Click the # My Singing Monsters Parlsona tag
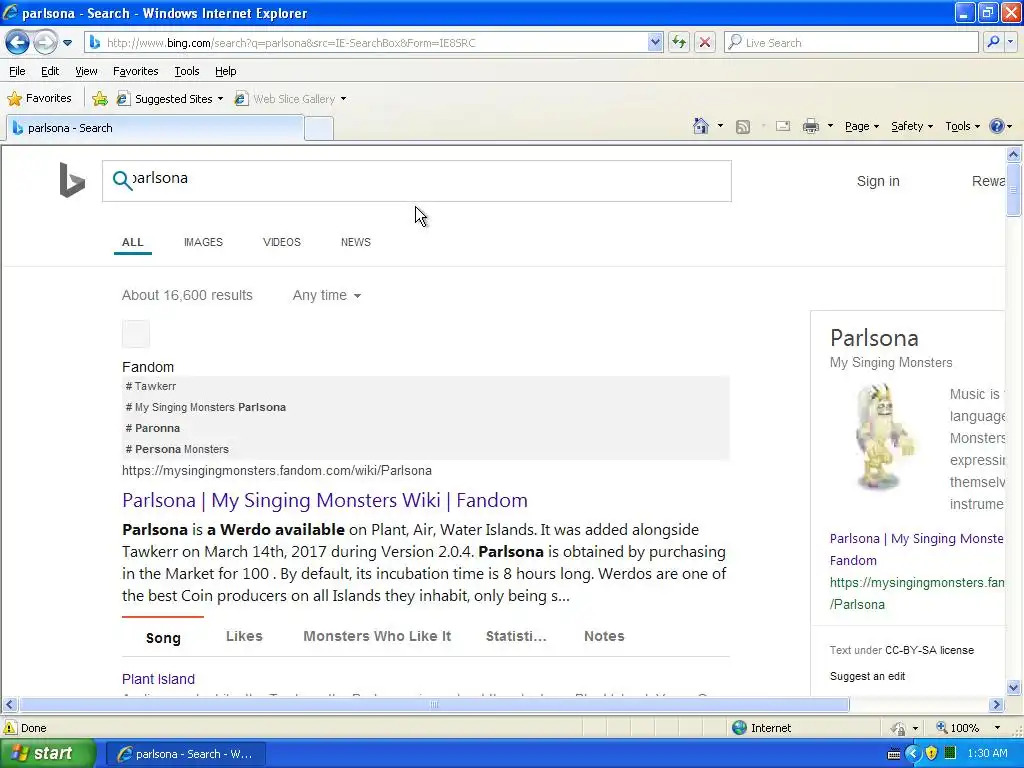The height and width of the screenshot is (768, 1024). pyautogui.click(x=206, y=407)
